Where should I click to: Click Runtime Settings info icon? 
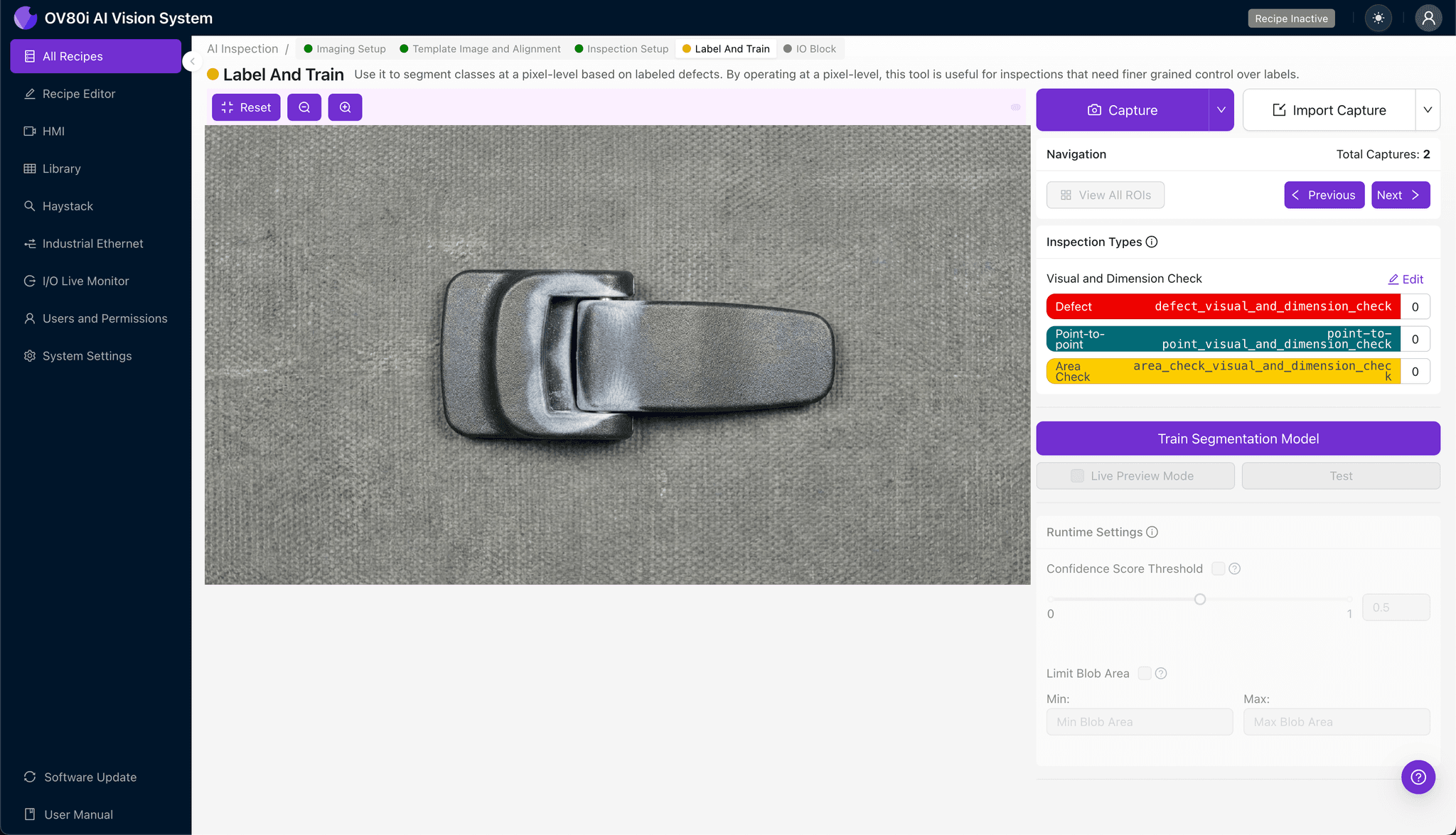coord(1152,532)
